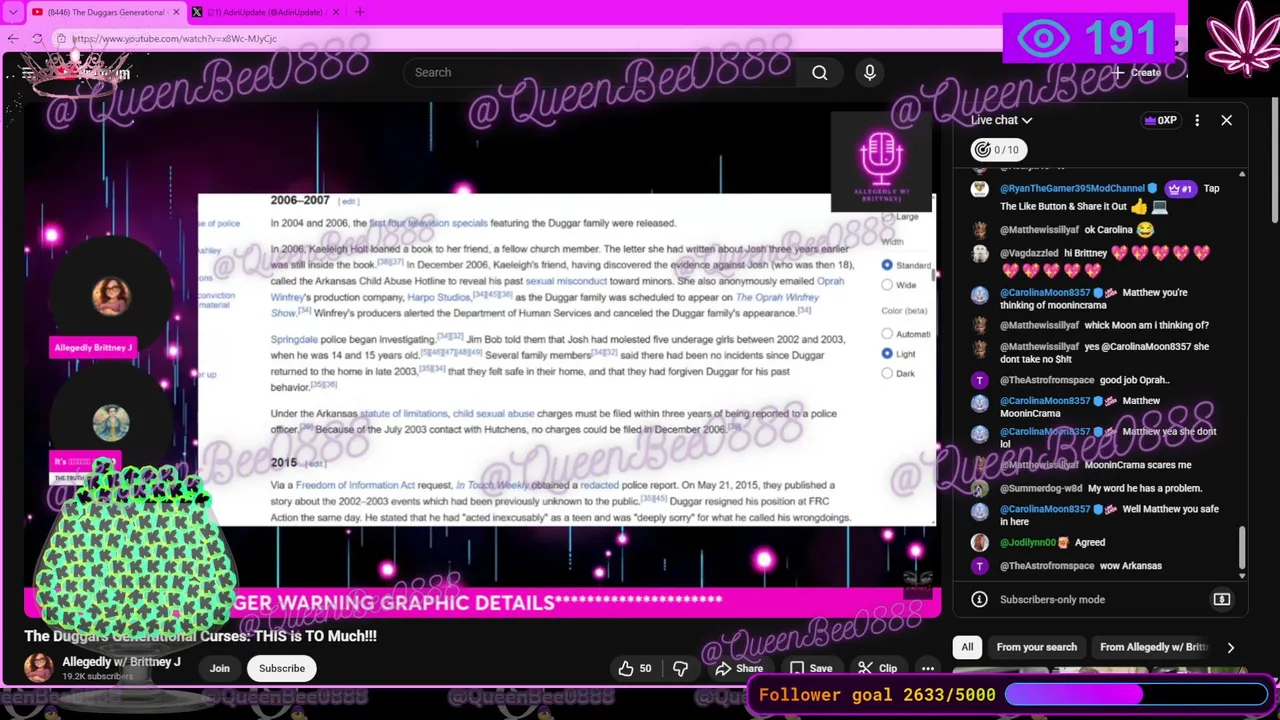Open child sexual abuse link
Image resolution: width=1280 pixels, height=720 pixels.
pyautogui.click(x=493, y=413)
